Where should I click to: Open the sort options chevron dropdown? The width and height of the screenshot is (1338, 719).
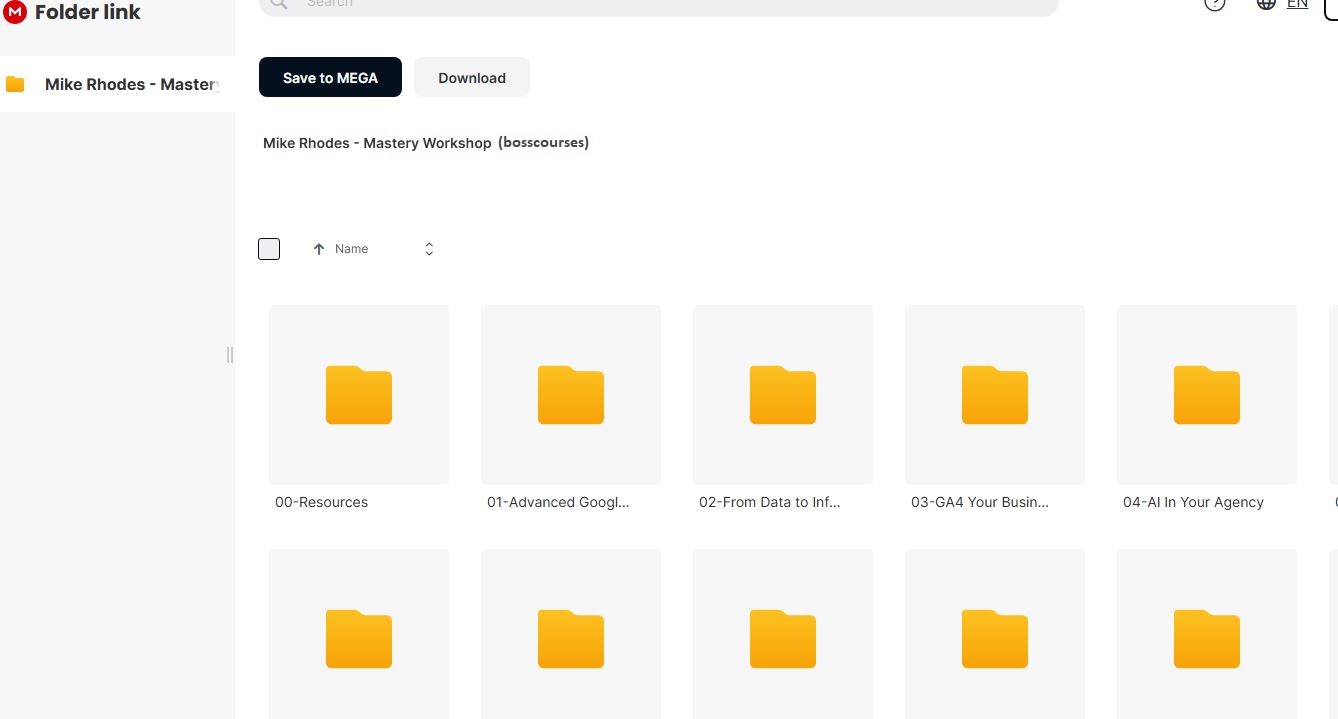(x=429, y=249)
